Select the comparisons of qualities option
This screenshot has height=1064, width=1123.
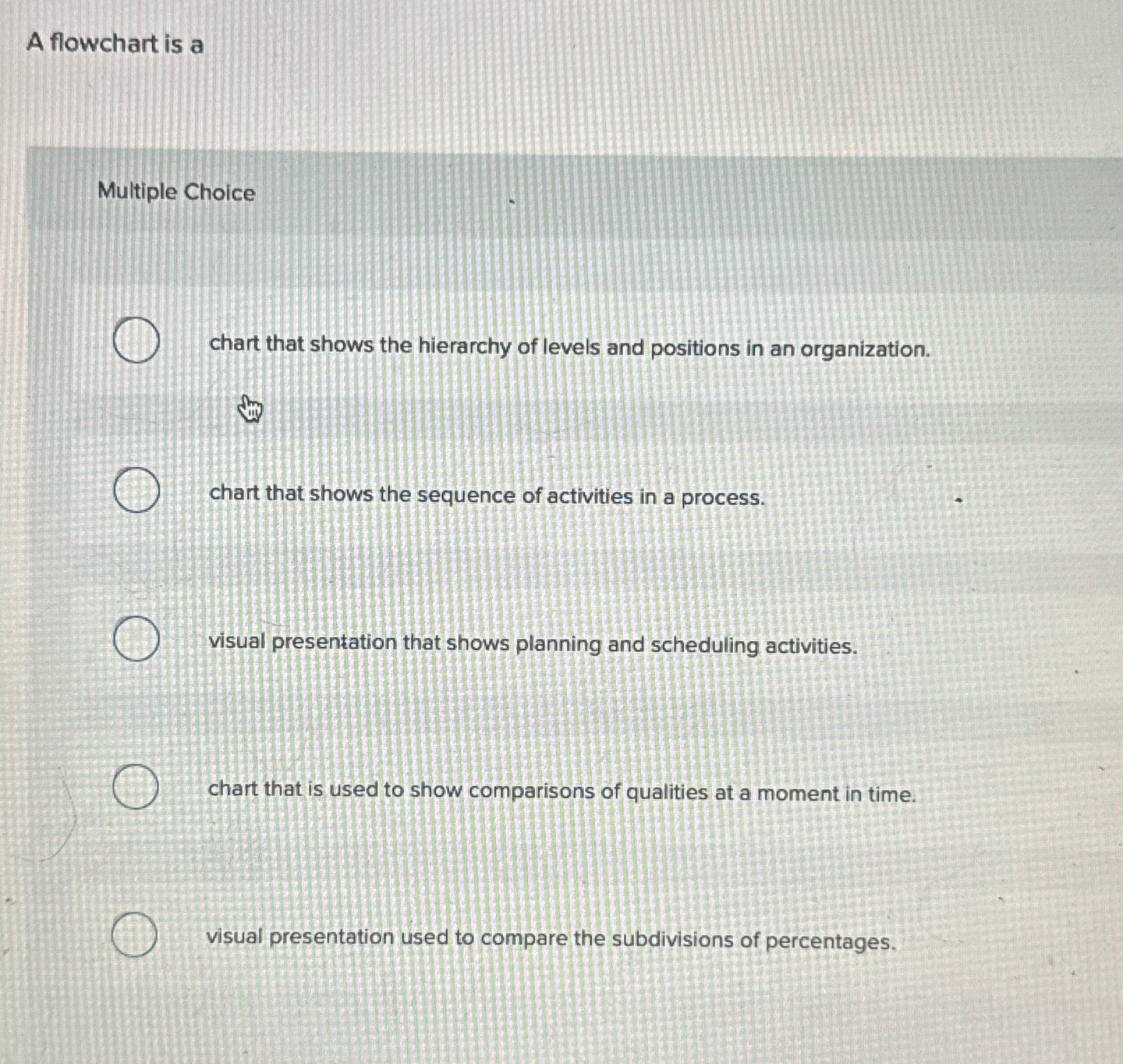(x=135, y=789)
